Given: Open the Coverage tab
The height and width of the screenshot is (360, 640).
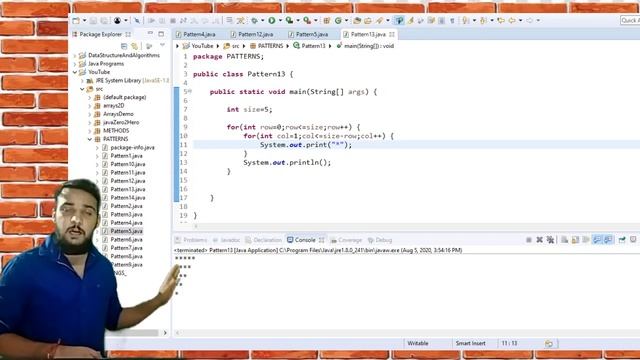Looking at the screenshot, I should click(347, 240).
